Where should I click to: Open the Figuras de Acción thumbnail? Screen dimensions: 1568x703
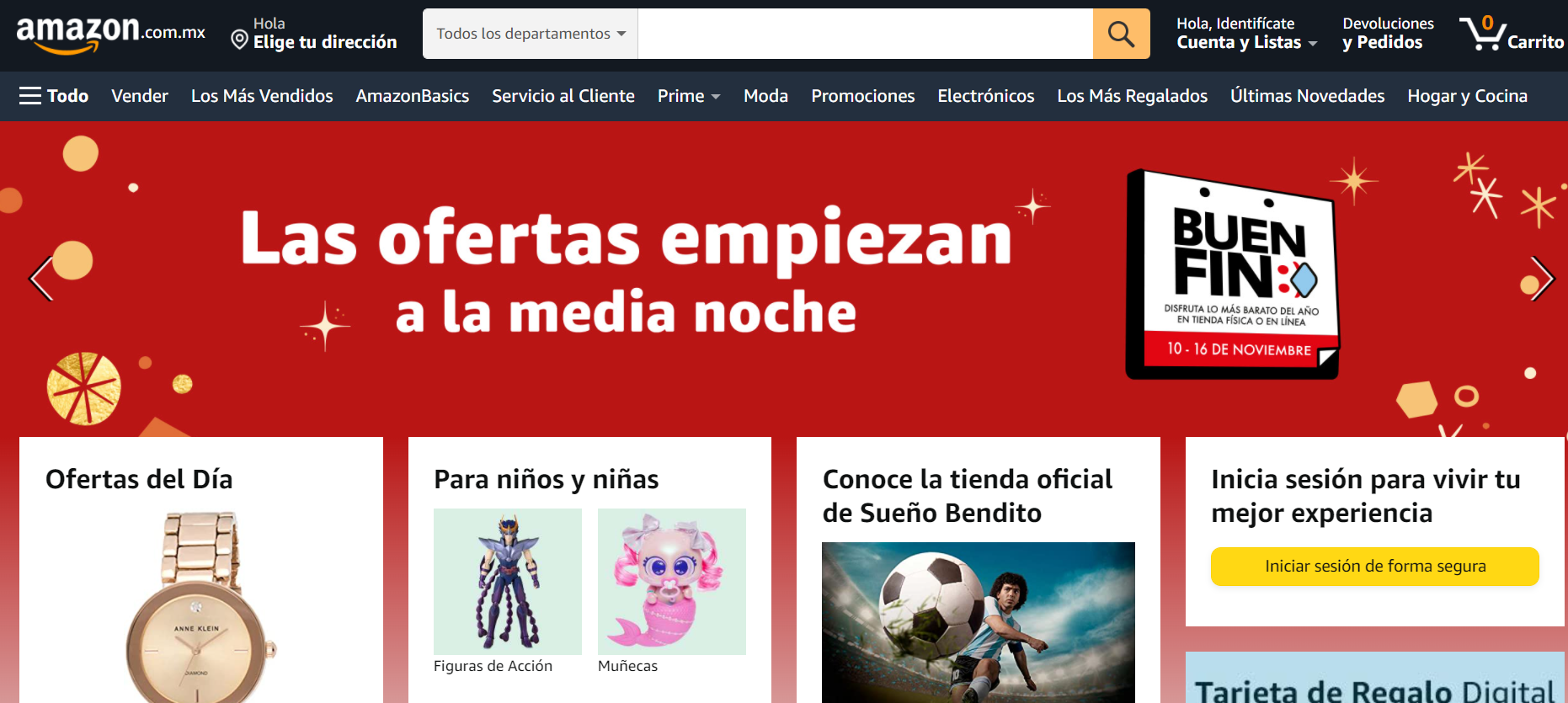point(508,582)
